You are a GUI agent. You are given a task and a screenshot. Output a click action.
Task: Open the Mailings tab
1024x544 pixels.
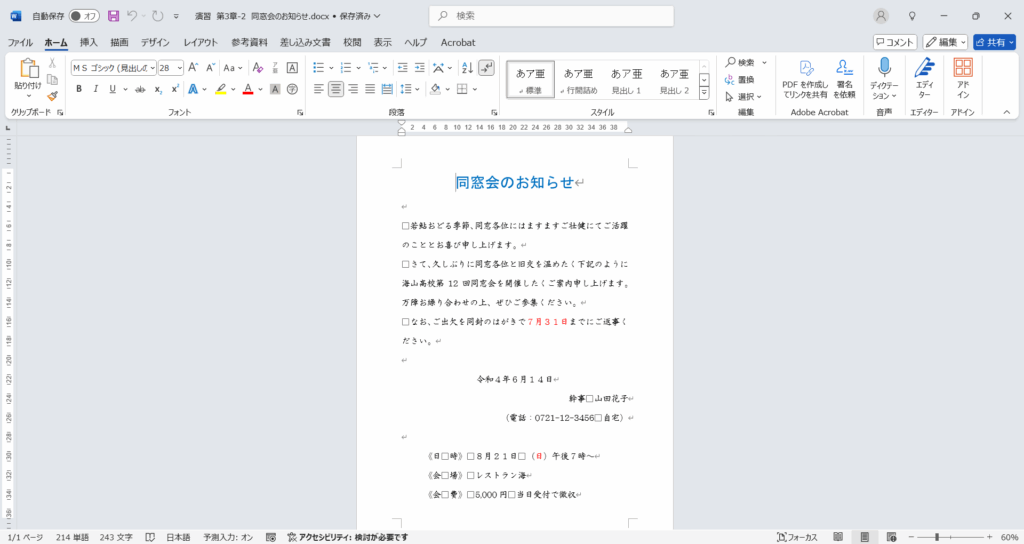click(x=305, y=42)
